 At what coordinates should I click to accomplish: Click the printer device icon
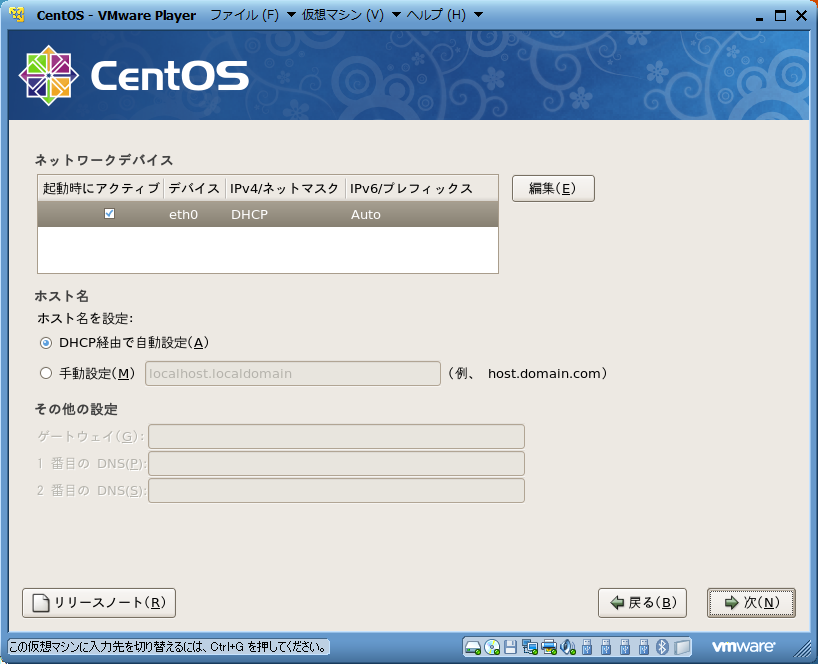pyautogui.click(x=549, y=646)
